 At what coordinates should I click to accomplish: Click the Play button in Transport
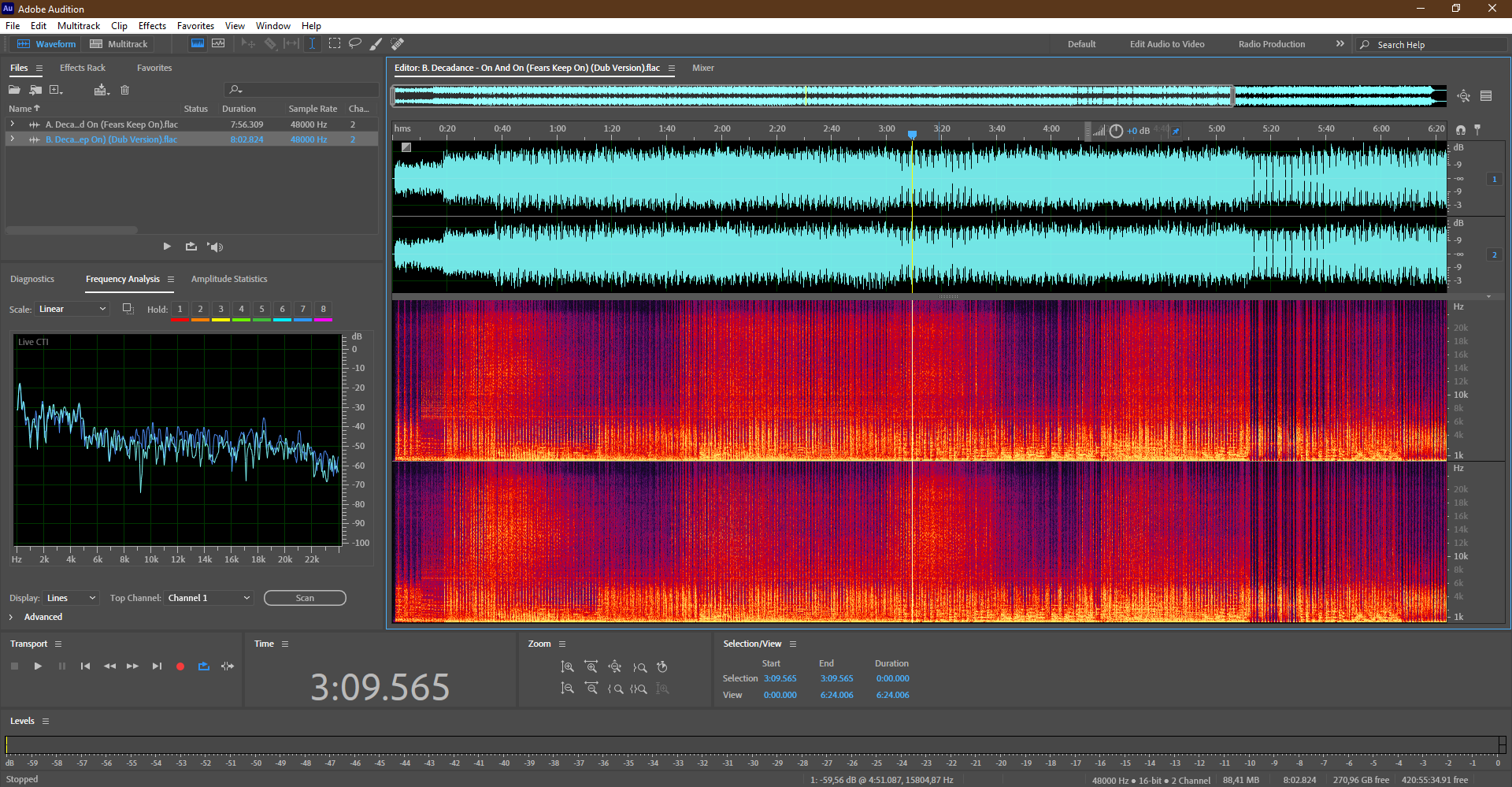(38, 666)
